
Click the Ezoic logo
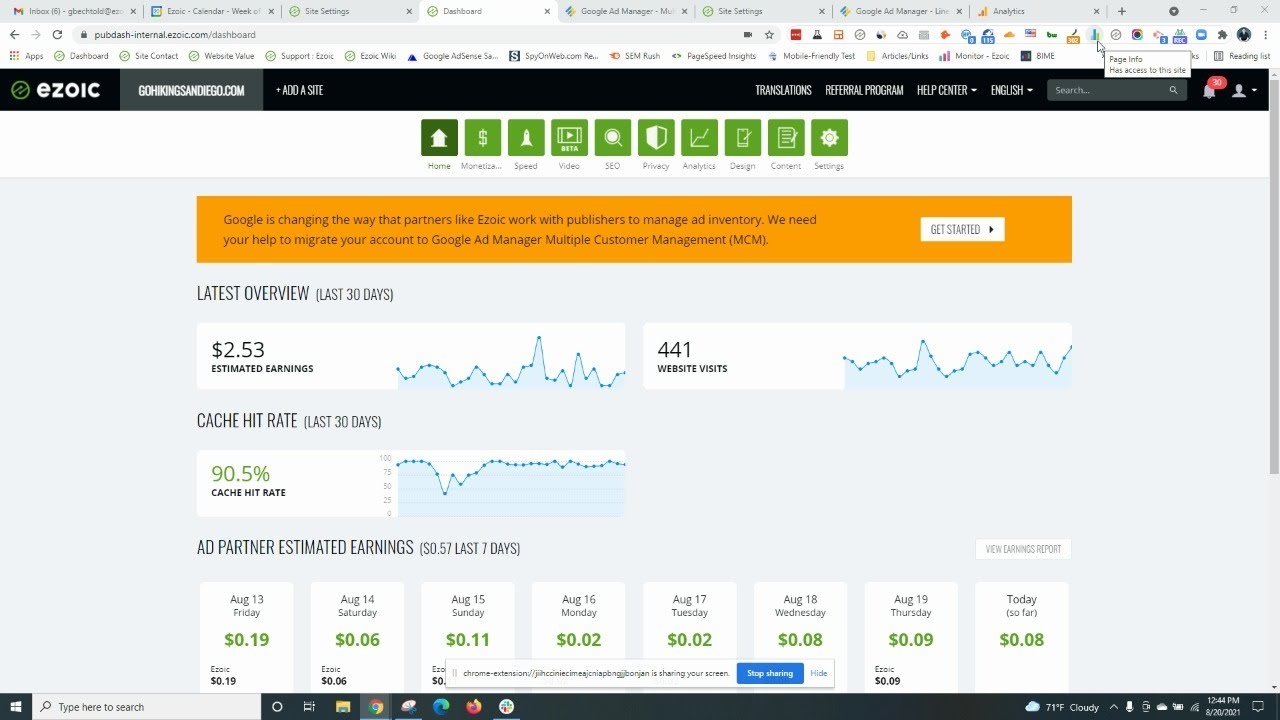tap(56, 90)
